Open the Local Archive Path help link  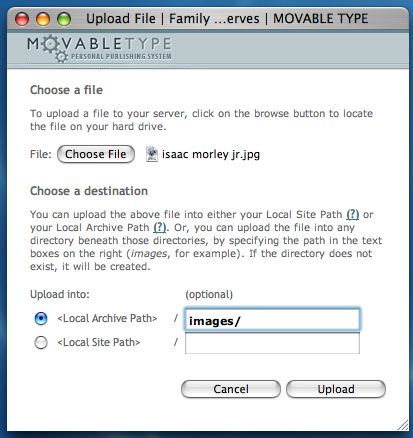click(160, 227)
